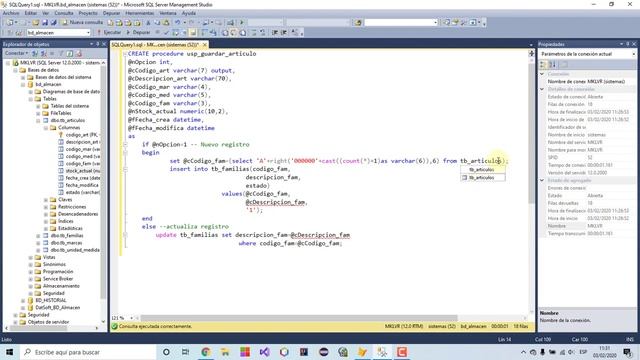640x360 pixels.
Task: Select dbo.tb_marcas table
Action: coord(66,243)
